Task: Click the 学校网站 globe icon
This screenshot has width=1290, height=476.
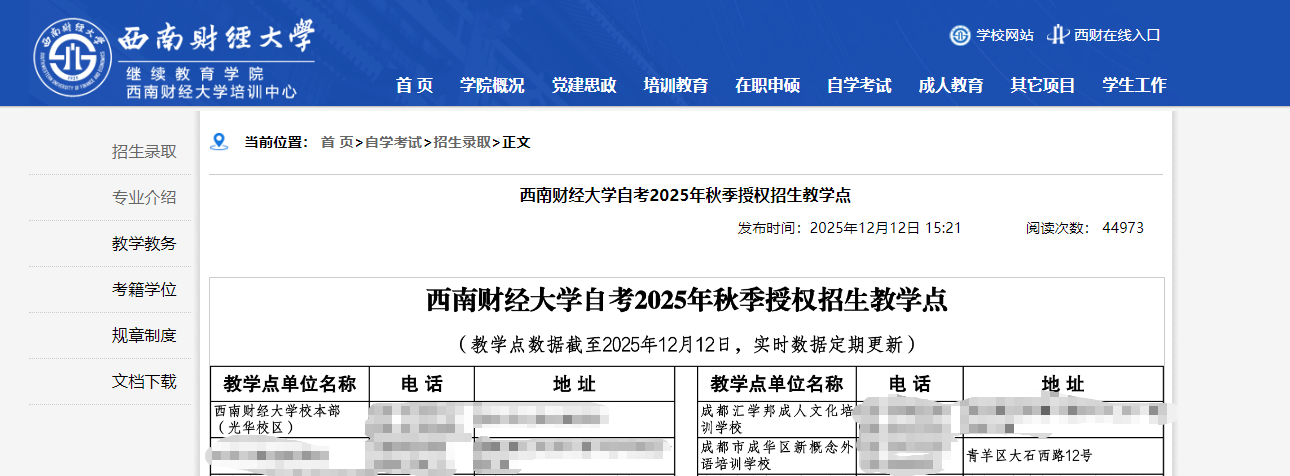Action: 959,35
